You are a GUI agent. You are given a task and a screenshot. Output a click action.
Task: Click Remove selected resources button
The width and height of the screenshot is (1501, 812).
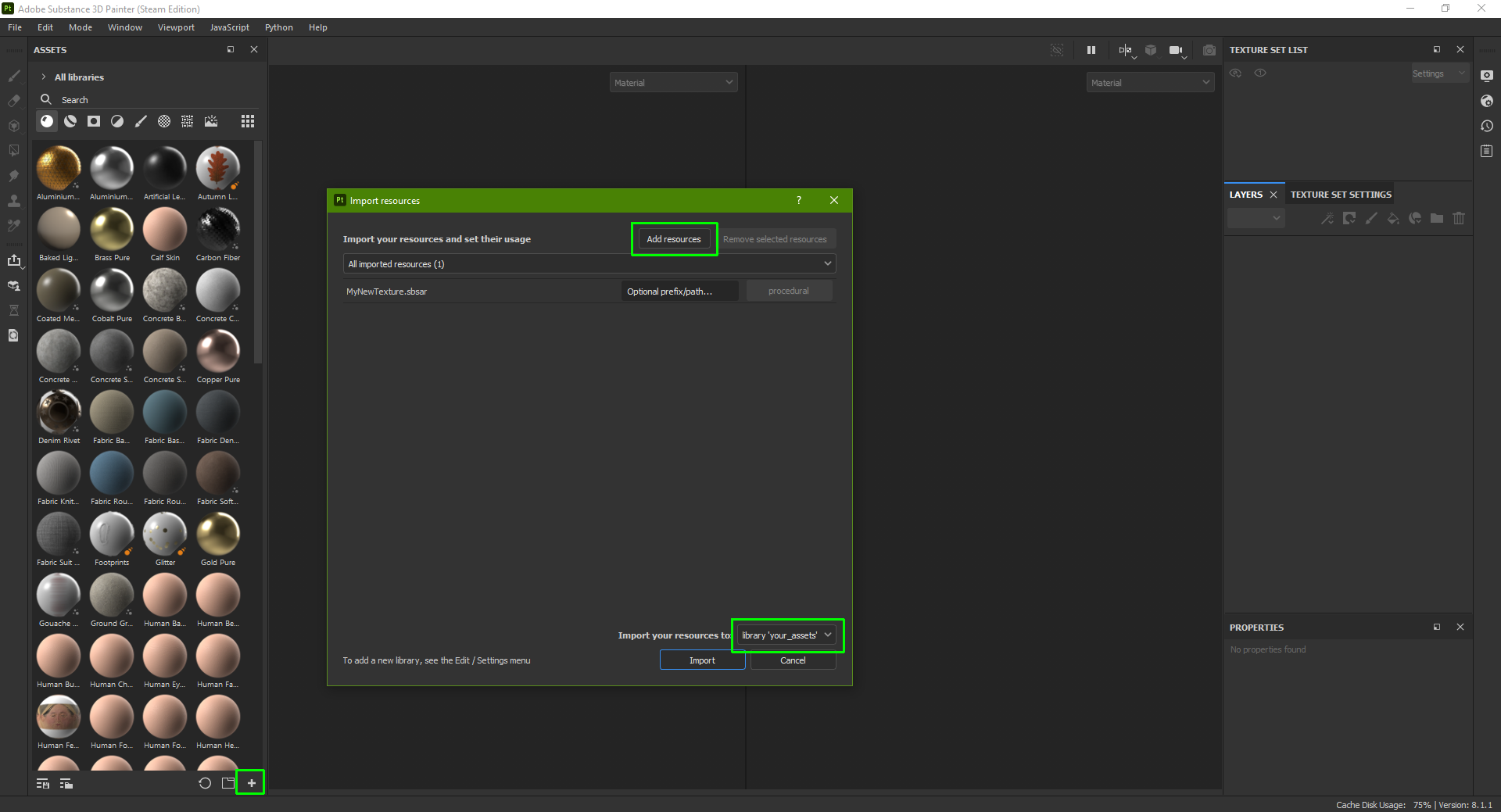click(775, 239)
